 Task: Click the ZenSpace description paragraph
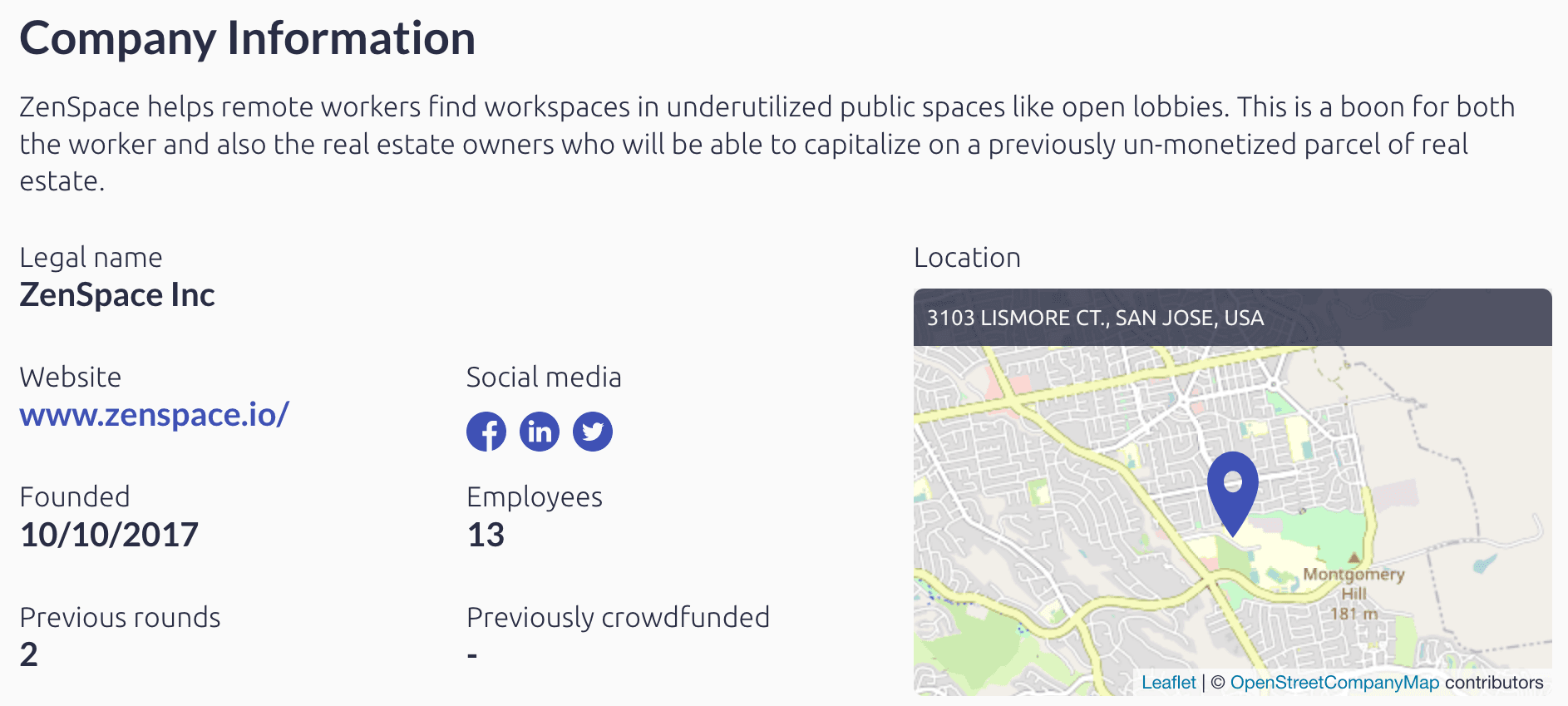pos(767,144)
